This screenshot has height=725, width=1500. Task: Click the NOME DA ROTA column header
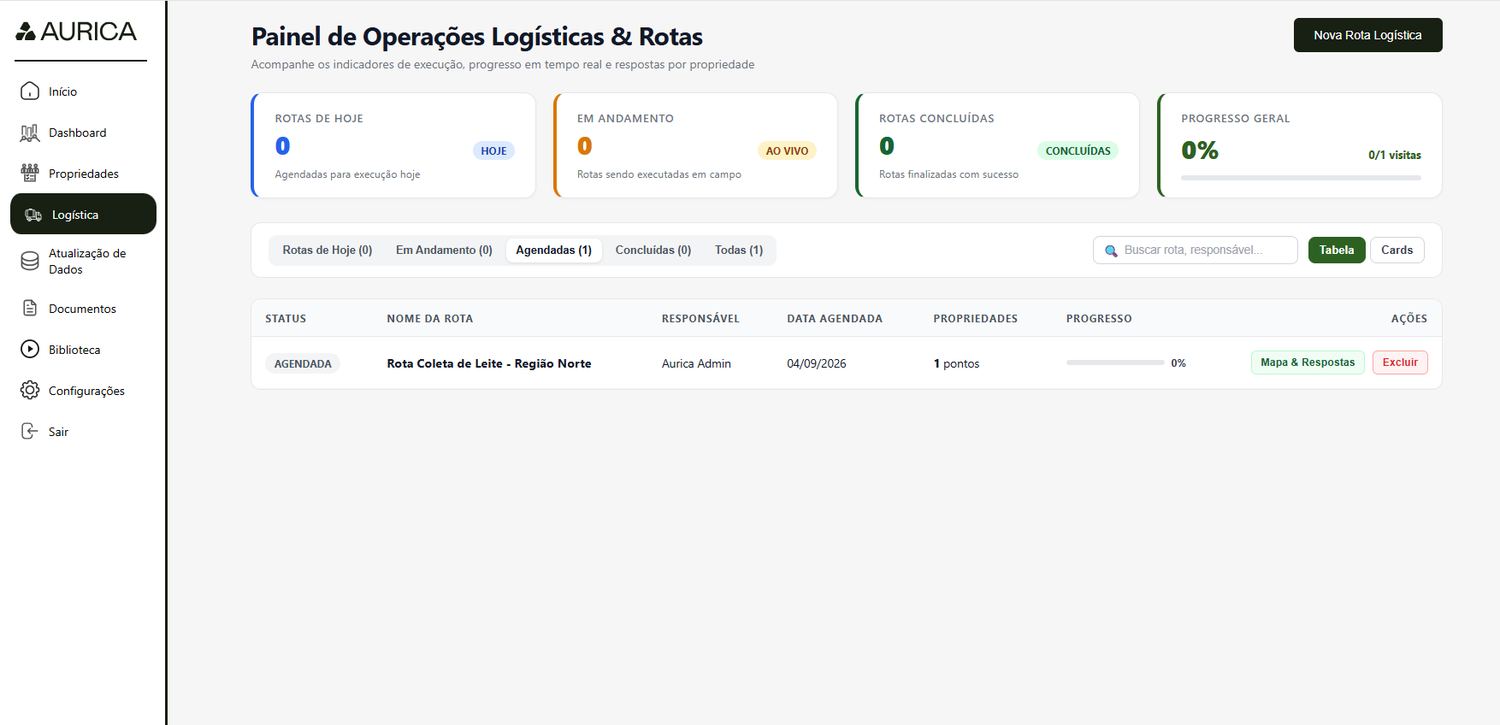click(x=430, y=318)
